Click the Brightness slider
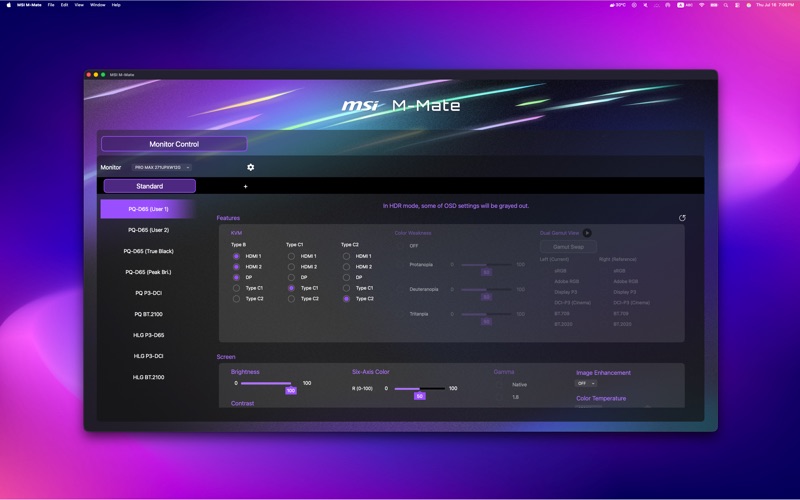This screenshot has width=800, height=500. tap(266, 383)
